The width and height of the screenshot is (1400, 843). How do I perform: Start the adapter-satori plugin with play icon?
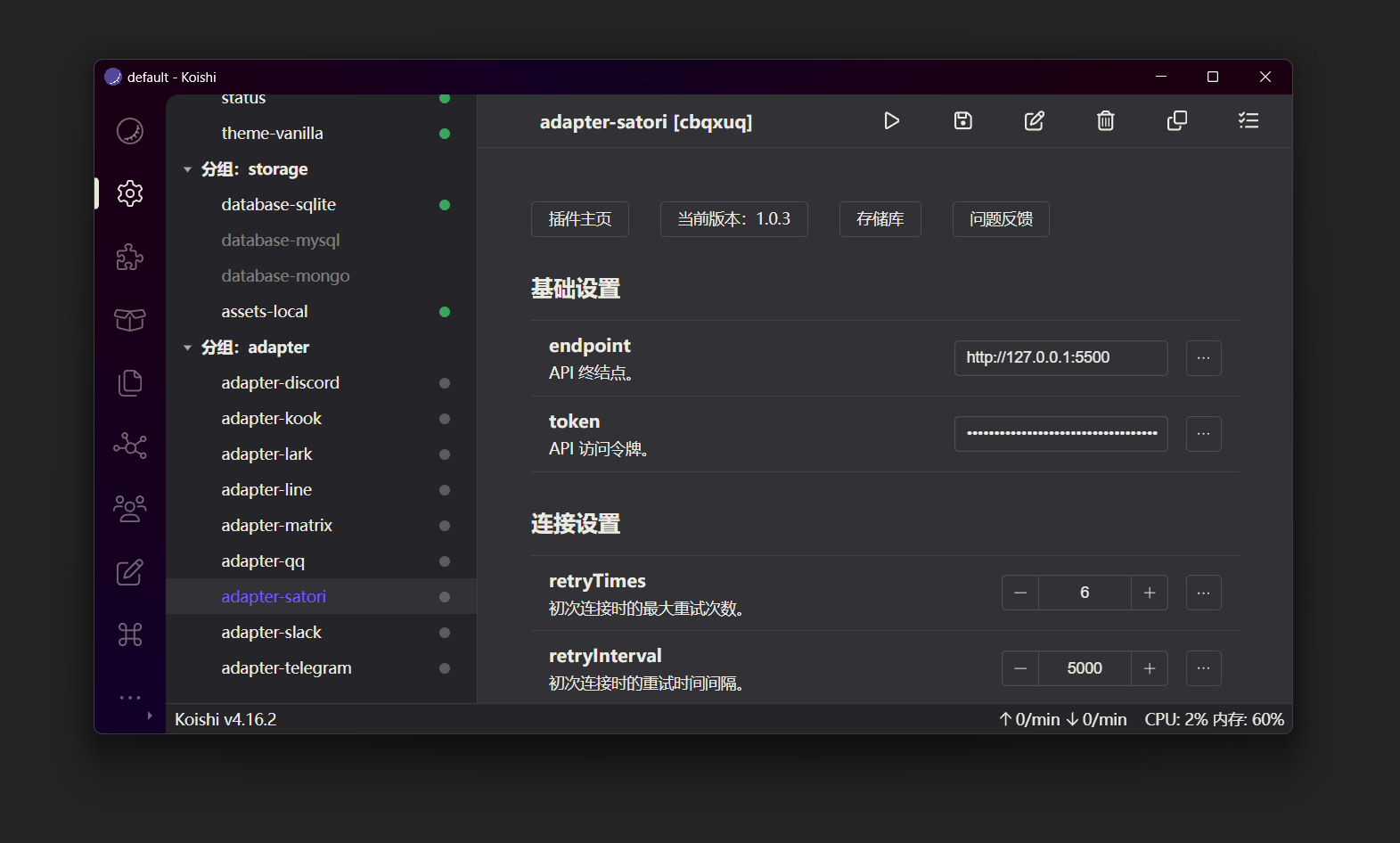(x=891, y=120)
